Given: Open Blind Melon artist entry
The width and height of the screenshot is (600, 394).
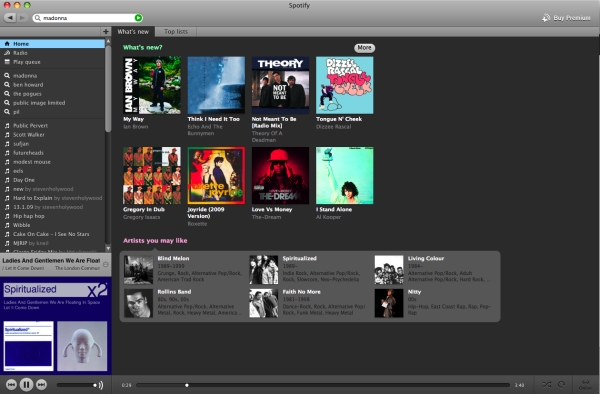Looking at the screenshot, I should [x=184, y=269].
